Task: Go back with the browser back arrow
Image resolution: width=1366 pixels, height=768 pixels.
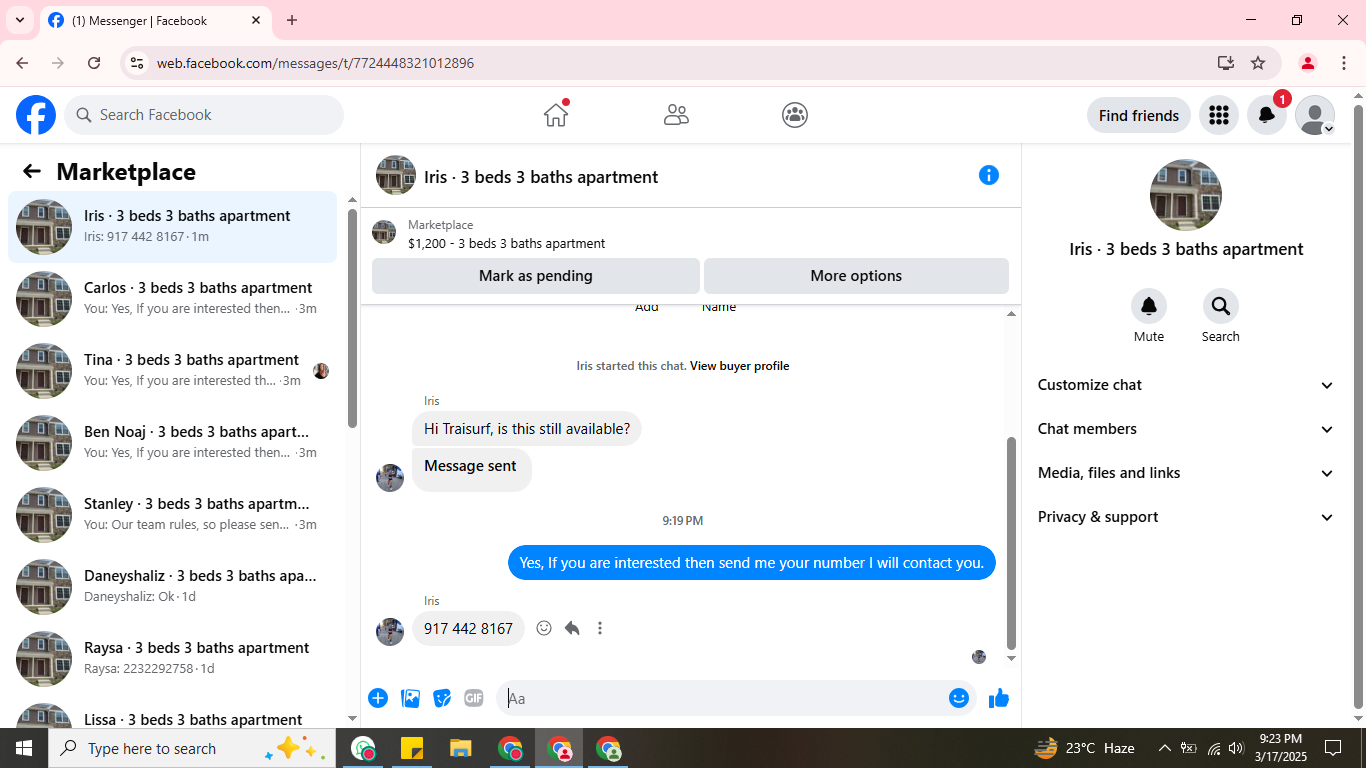Action: pos(22,63)
